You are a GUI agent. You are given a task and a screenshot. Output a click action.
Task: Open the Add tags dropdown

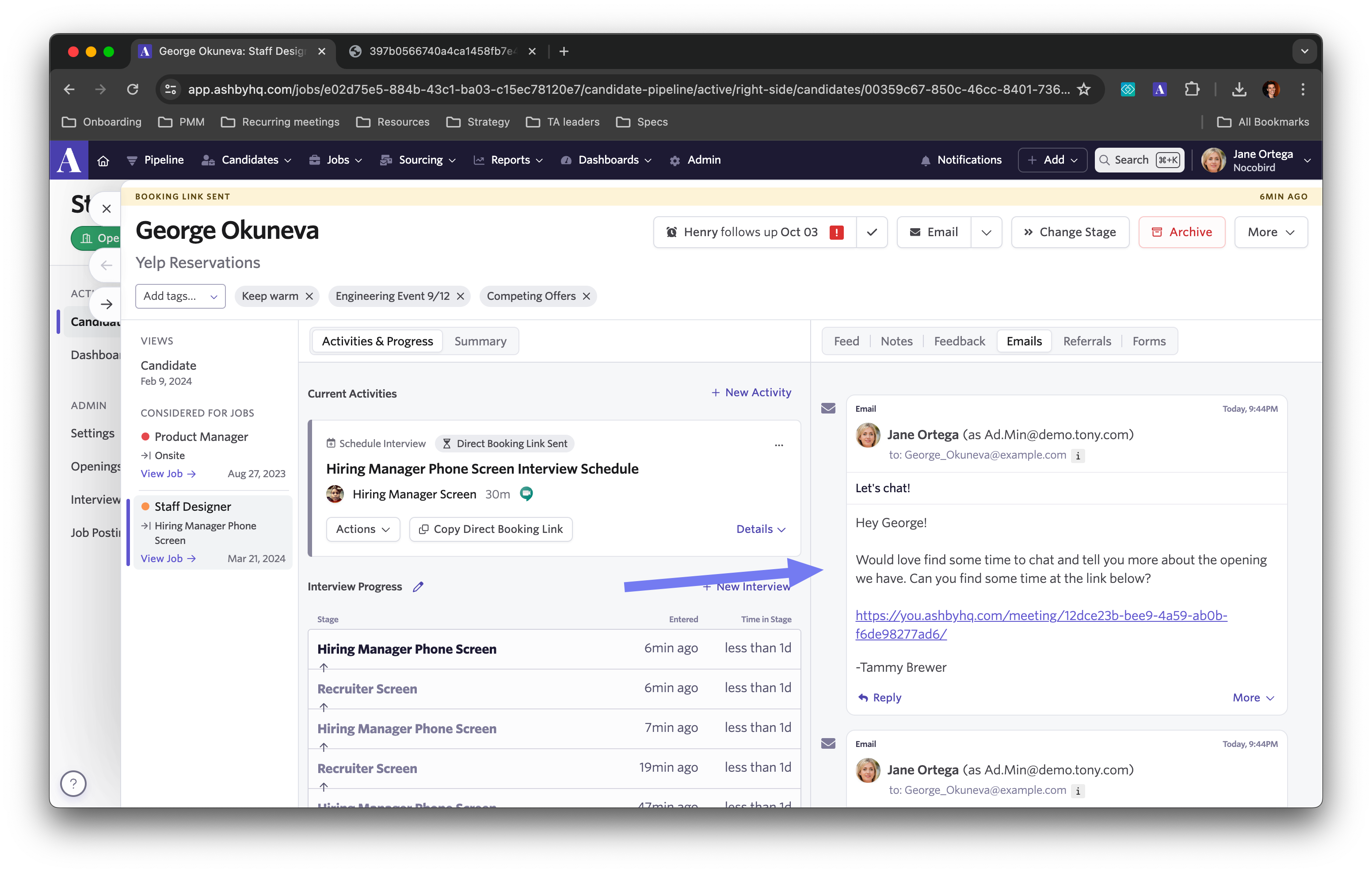point(180,296)
